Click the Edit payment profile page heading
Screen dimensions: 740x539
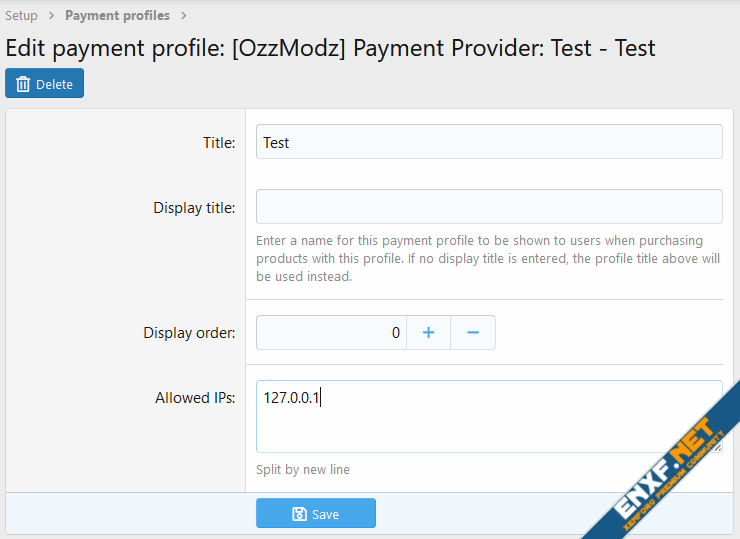[330, 48]
